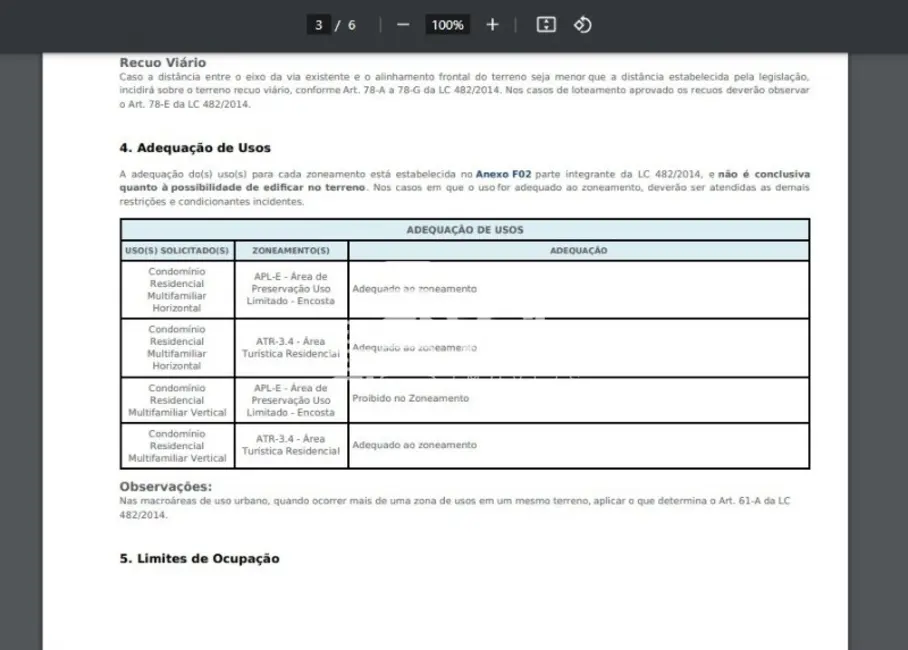Image resolution: width=908 pixels, height=650 pixels.
Task: Click the 100% zoom level box
Action: coord(447,25)
